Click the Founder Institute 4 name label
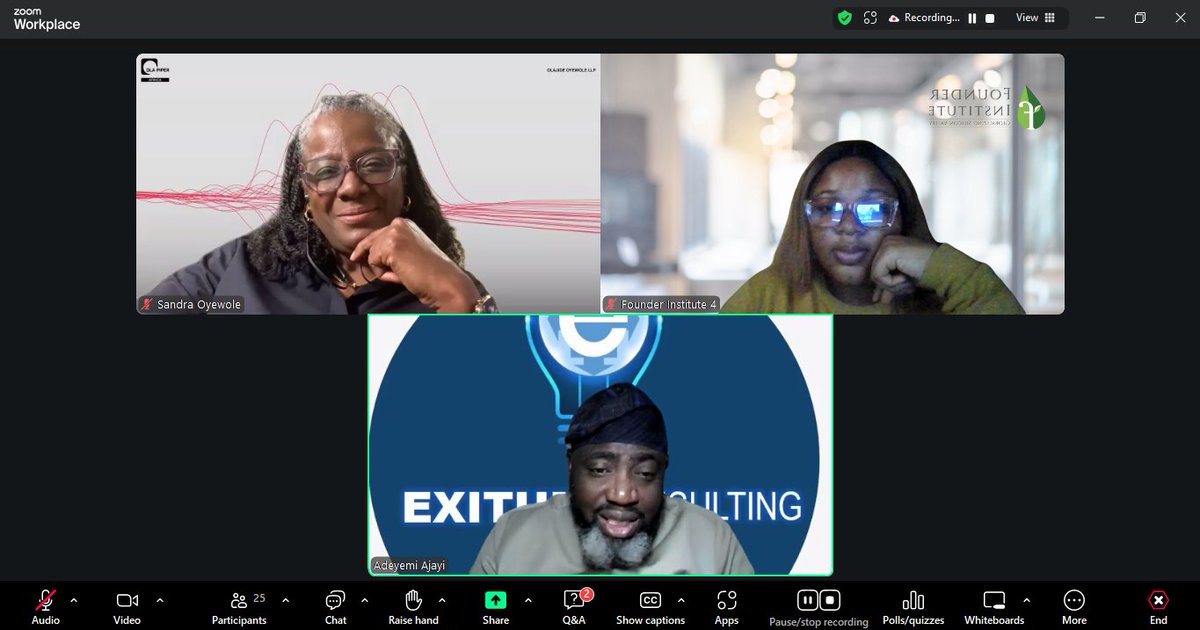 [x=662, y=304]
